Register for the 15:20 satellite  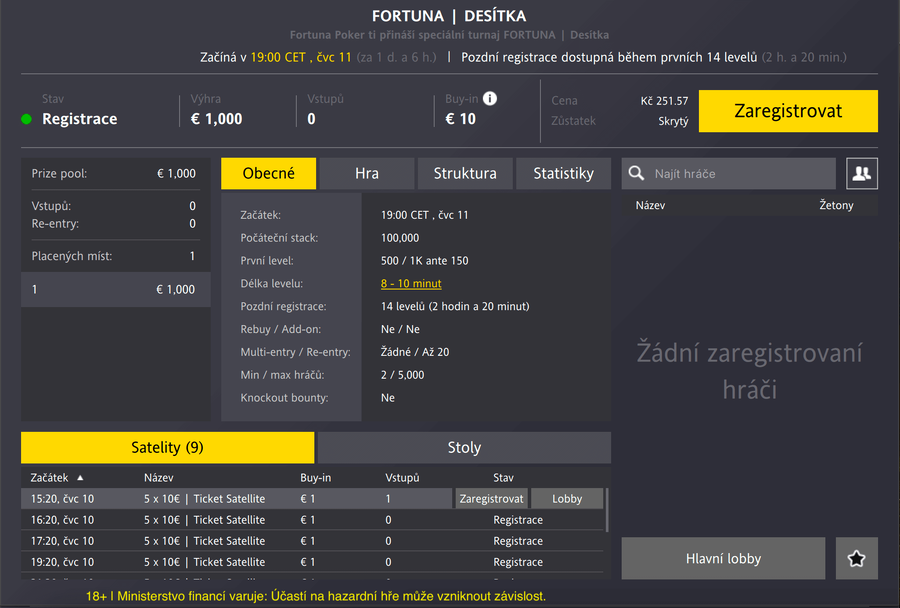491,498
